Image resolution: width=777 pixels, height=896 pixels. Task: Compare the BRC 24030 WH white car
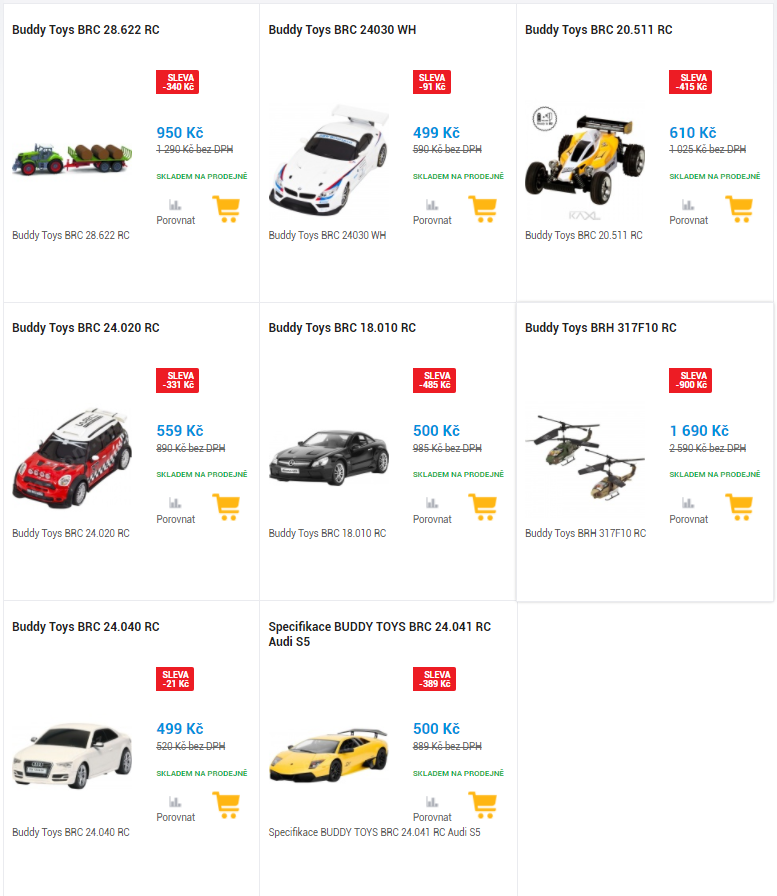(432, 213)
